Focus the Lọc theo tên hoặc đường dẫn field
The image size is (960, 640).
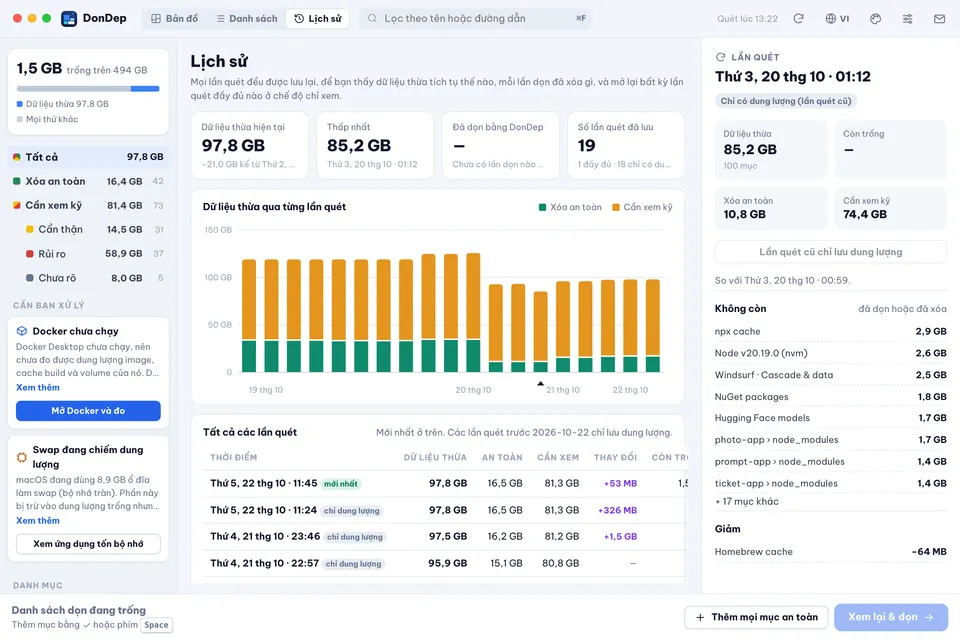[x=476, y=18]
